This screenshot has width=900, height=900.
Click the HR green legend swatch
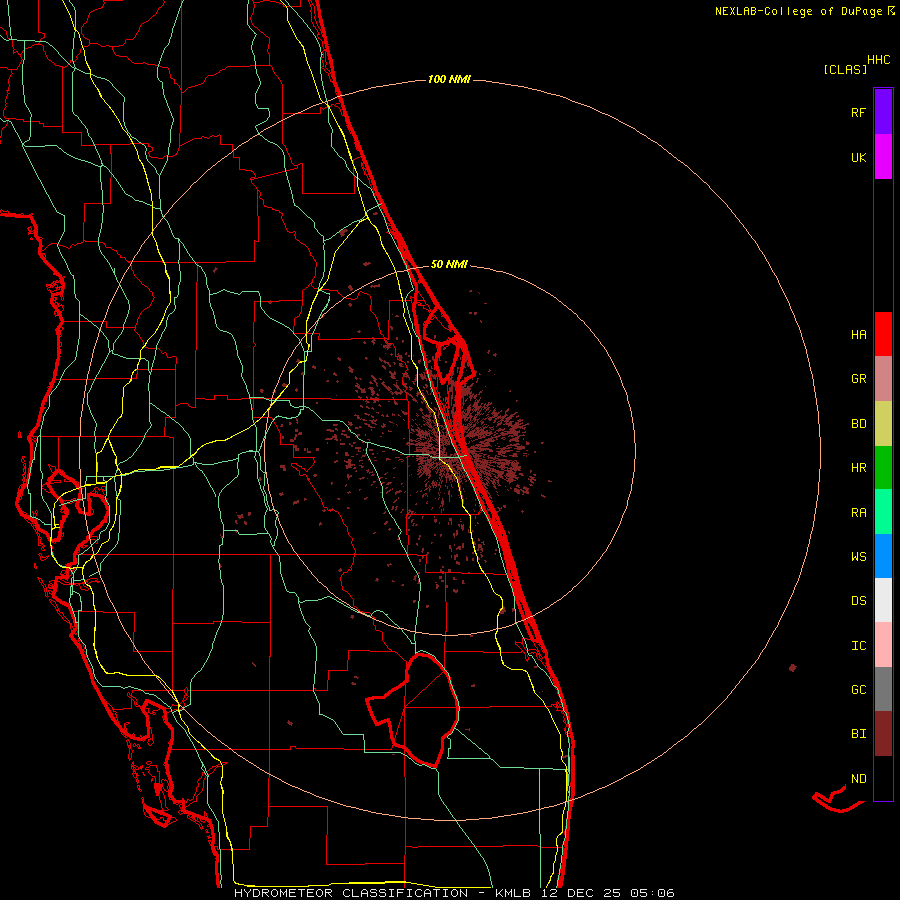click(883, 468)
